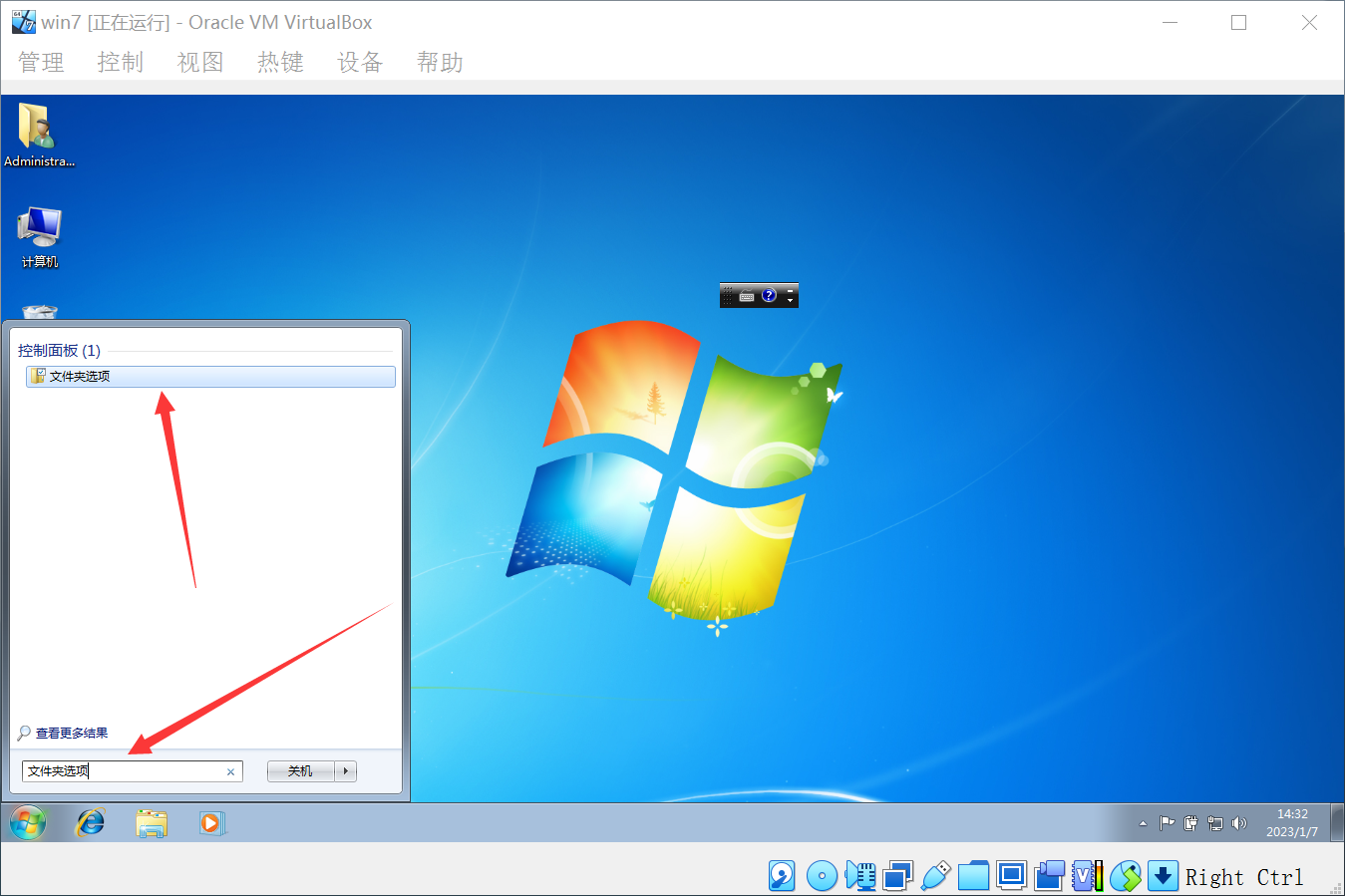Click the power plug tray icon

click(1190, 823)
